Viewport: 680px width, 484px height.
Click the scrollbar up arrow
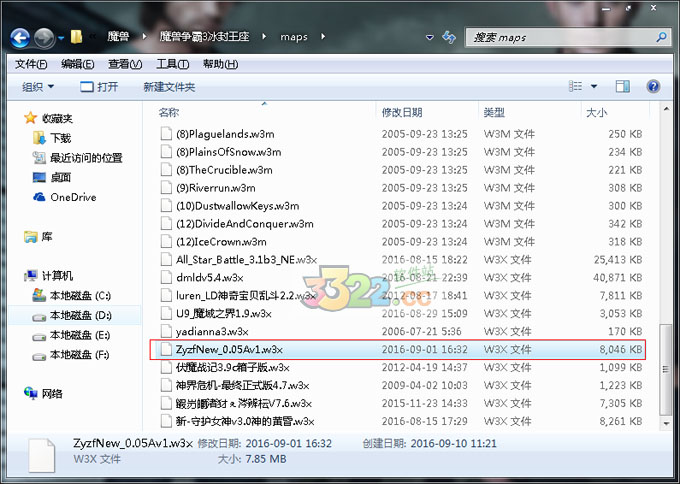click(x=666, y=108)
